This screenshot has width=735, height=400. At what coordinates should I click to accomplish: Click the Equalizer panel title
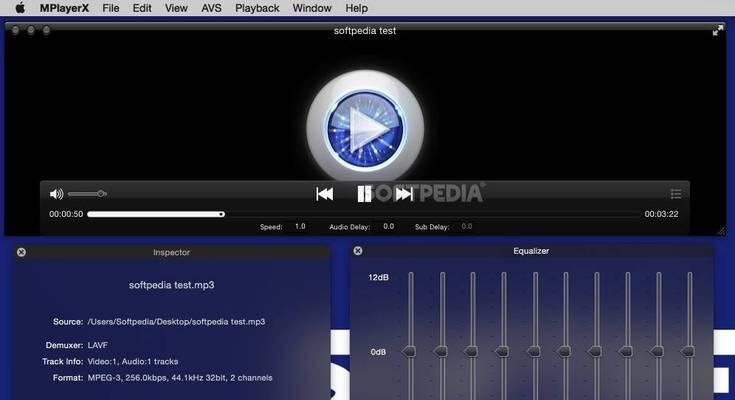[531, 251]
